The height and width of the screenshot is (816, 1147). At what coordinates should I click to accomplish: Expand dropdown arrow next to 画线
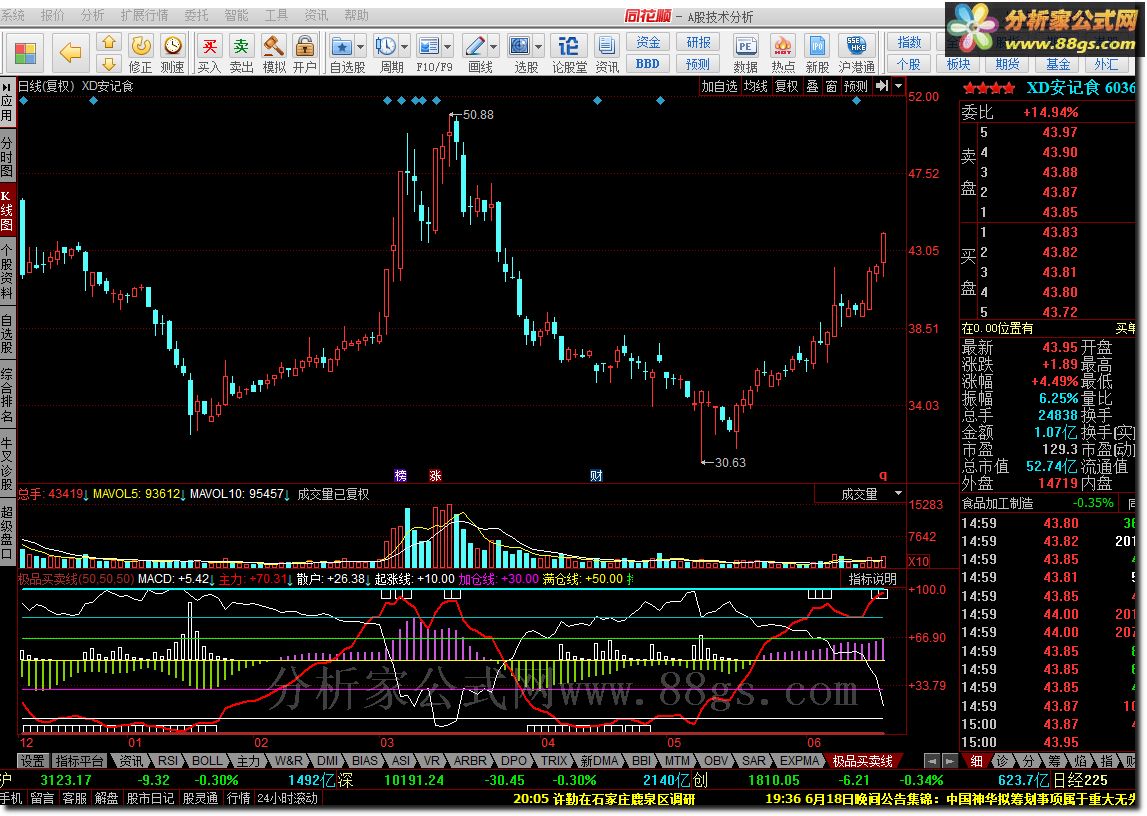click(x=494, y=47)
